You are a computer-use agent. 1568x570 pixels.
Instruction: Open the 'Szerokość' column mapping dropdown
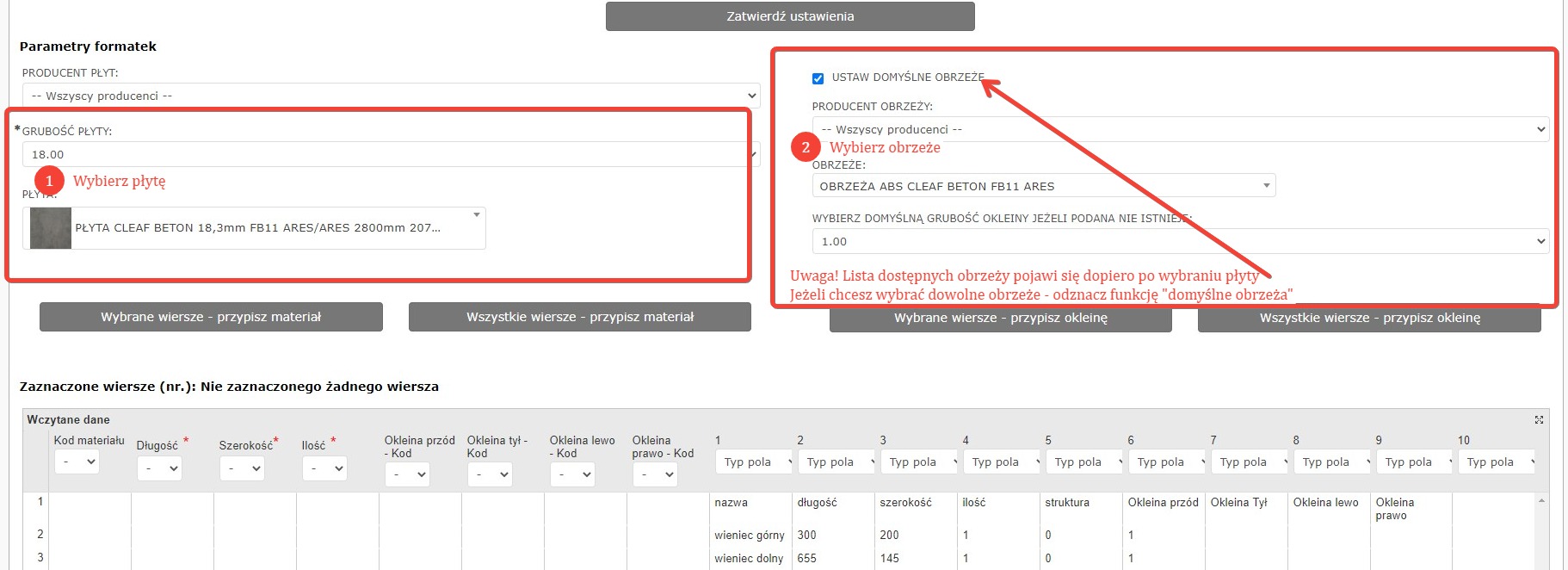(243, 468)
